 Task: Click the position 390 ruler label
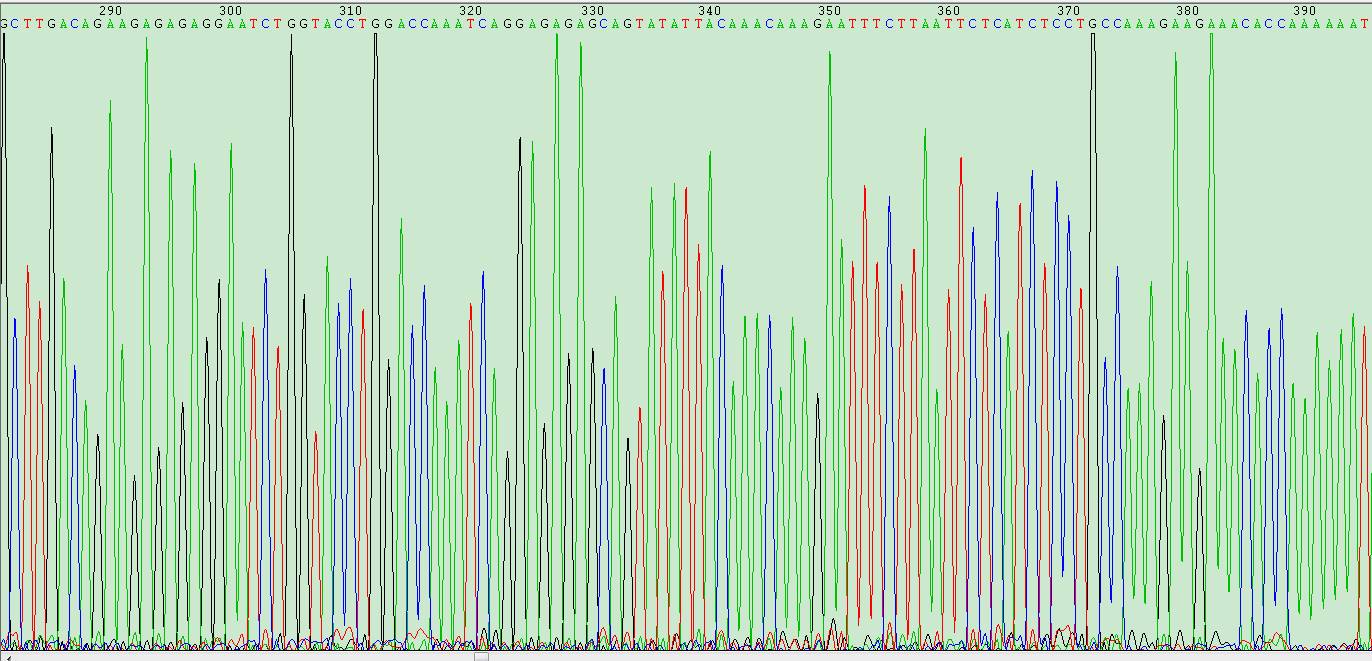[1305, 10]
